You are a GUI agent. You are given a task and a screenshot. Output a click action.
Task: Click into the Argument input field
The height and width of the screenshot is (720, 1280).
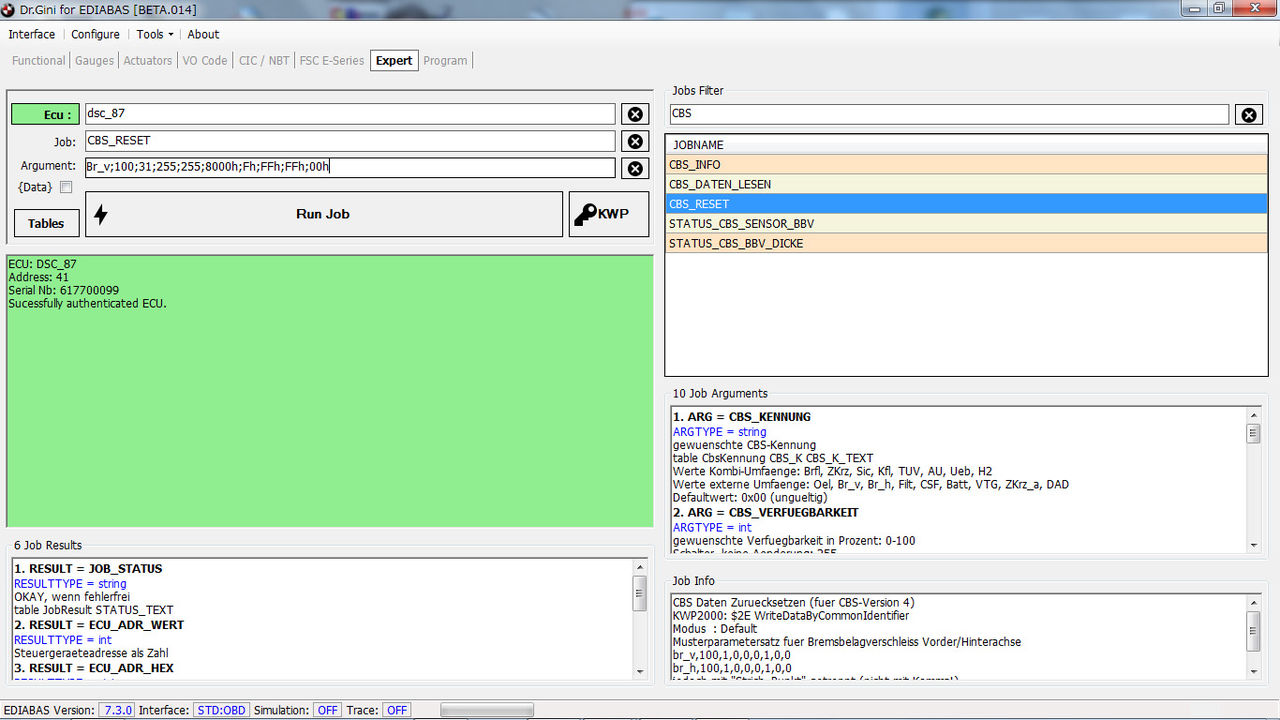tap(350, 167)
